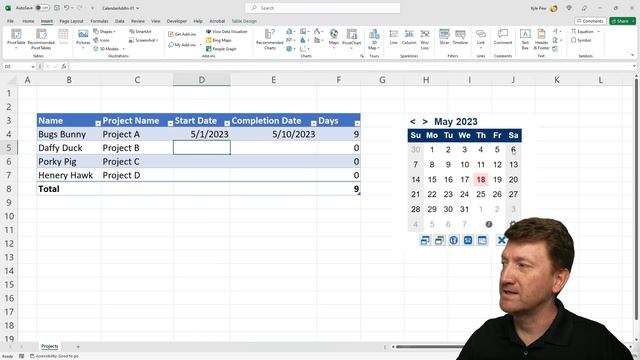Click the Comments button
Screen dimensions: 640x360
[590, 21]
